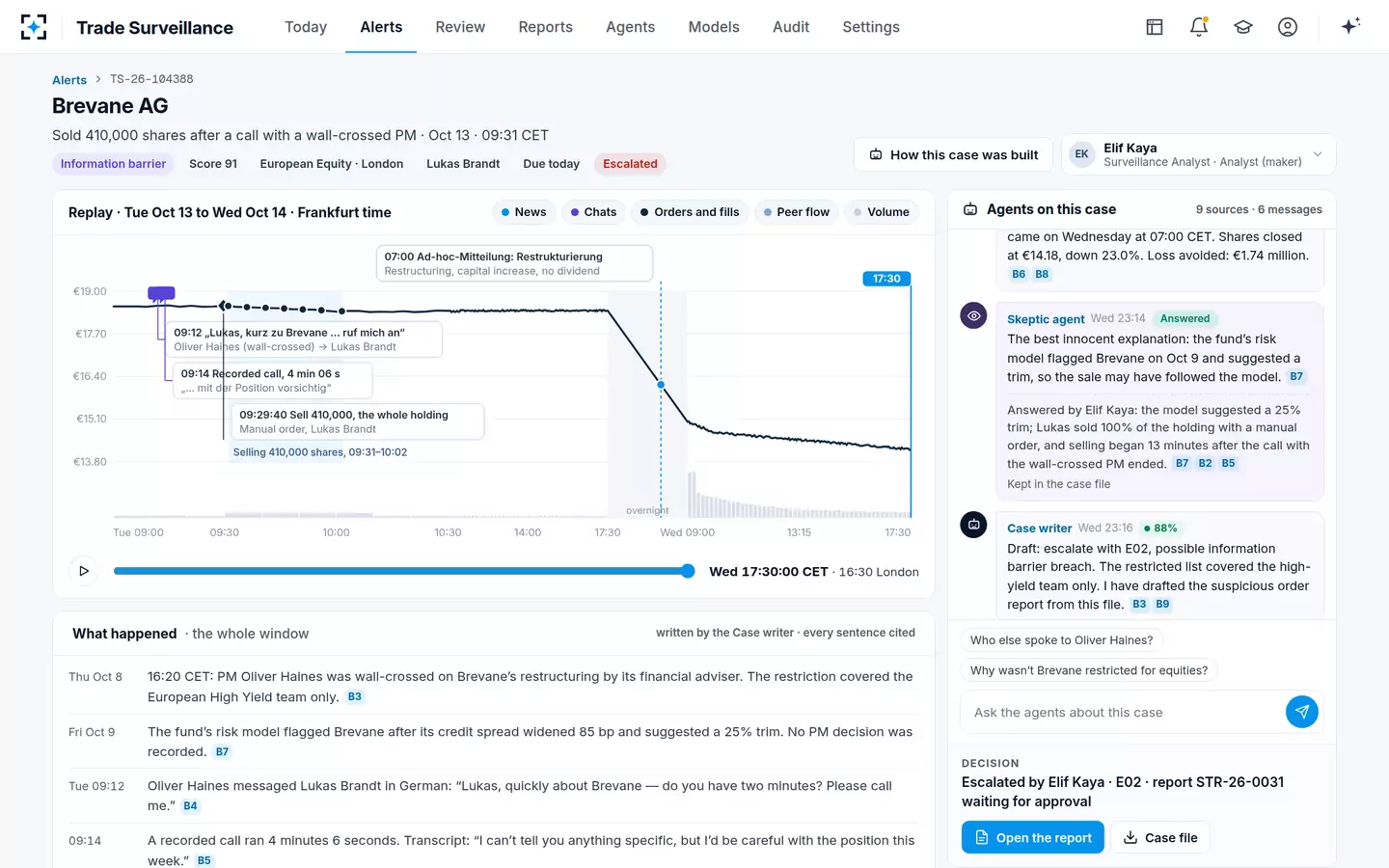
Task: Click the Case writer robot avatar
Action: coord(974,525)
